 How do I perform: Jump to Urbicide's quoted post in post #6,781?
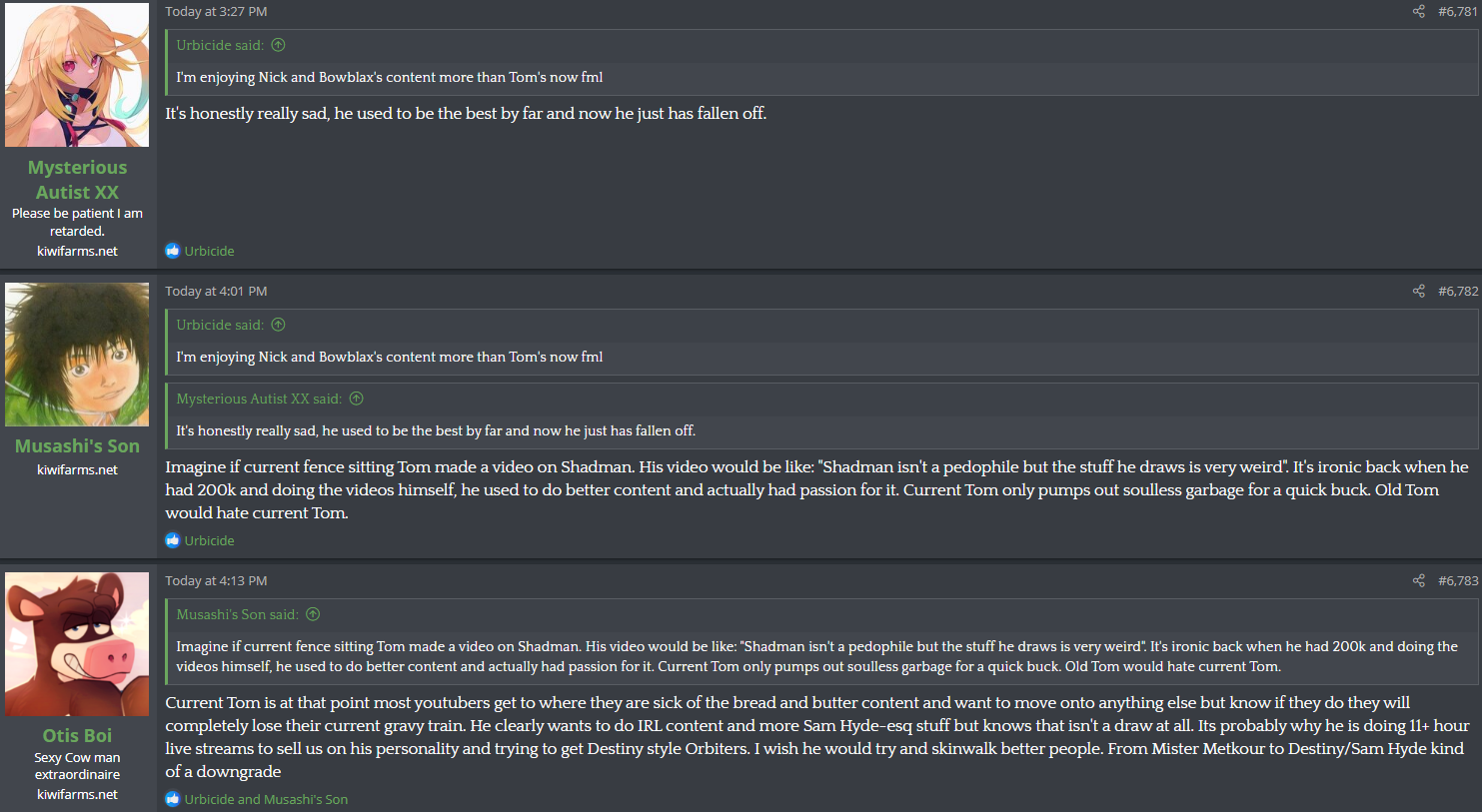click(x=278, y=45)
